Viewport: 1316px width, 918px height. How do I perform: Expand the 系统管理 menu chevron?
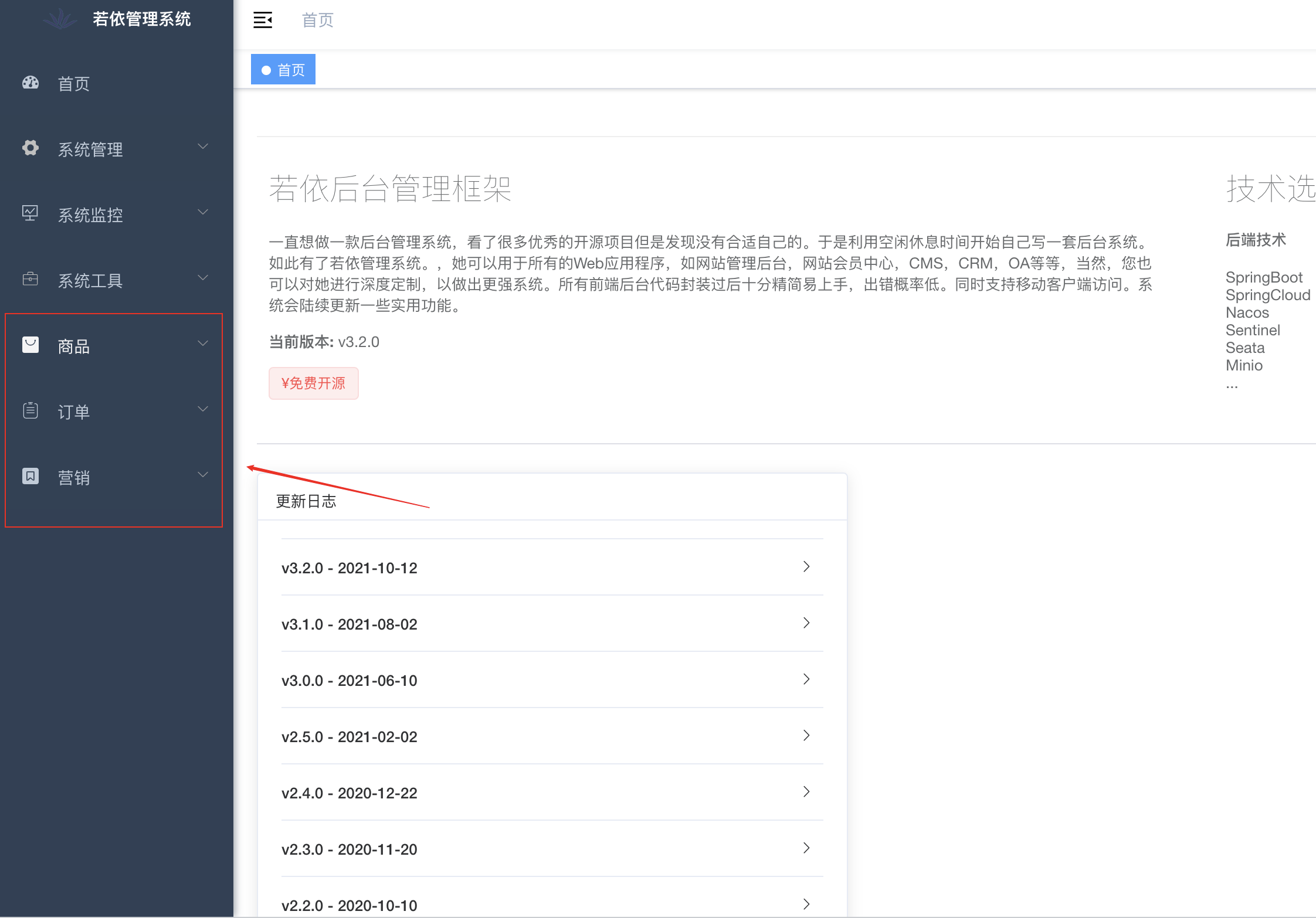203,147
